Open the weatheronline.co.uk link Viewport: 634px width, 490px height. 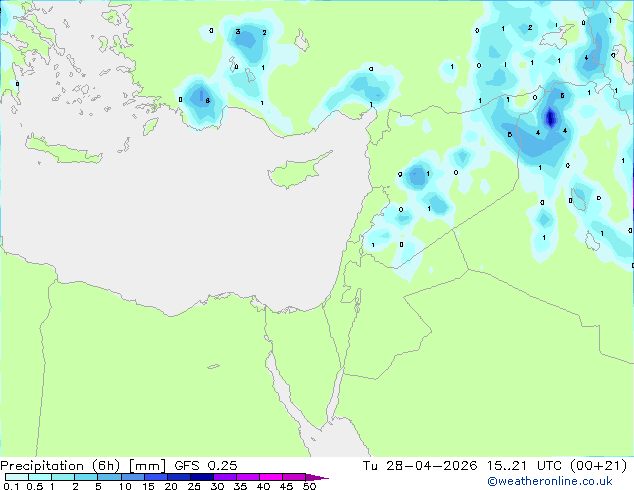[549, 481]
